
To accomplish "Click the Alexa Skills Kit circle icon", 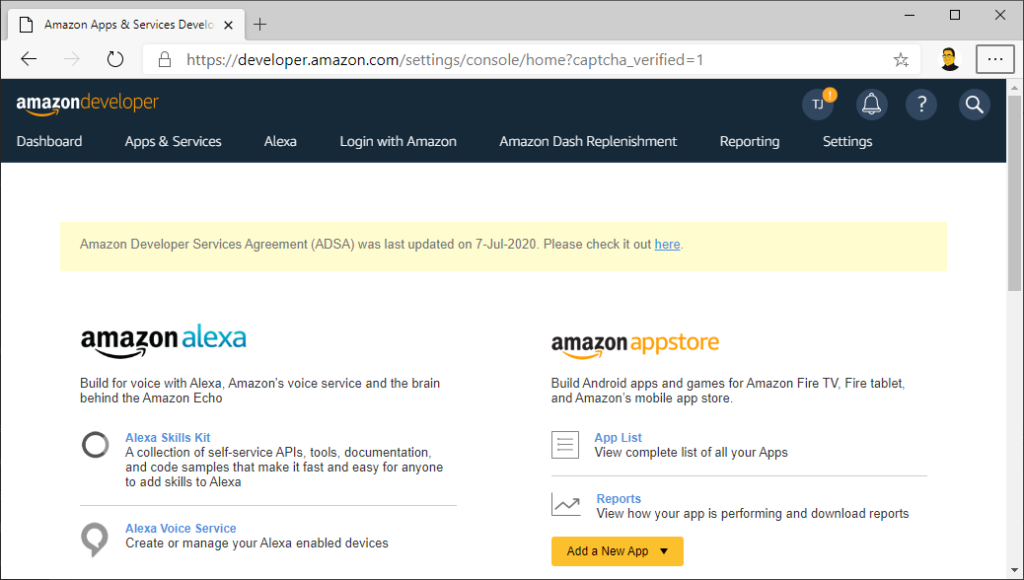I will 94,444.
